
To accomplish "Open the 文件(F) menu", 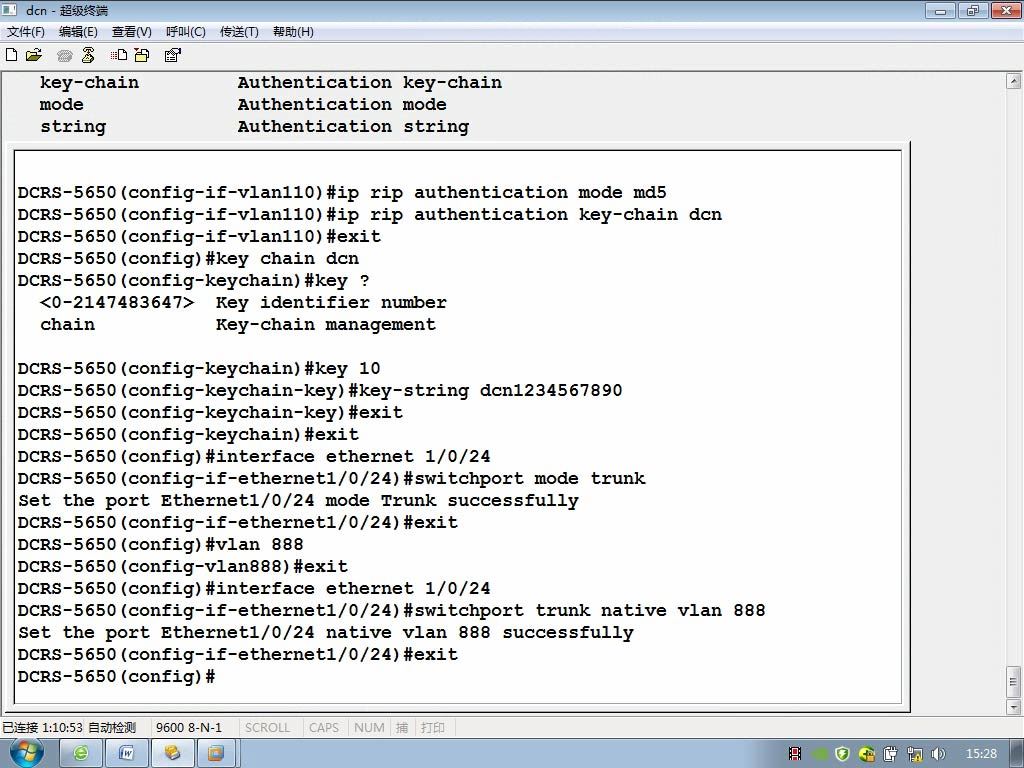I will [25, 31].
